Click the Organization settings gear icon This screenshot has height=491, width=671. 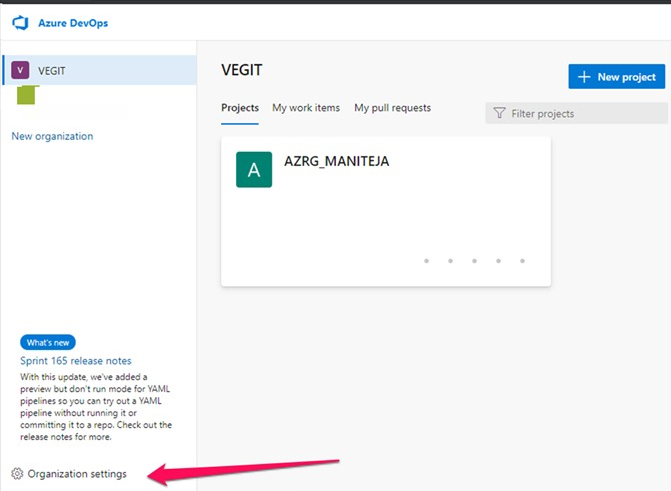click(17, 474)
